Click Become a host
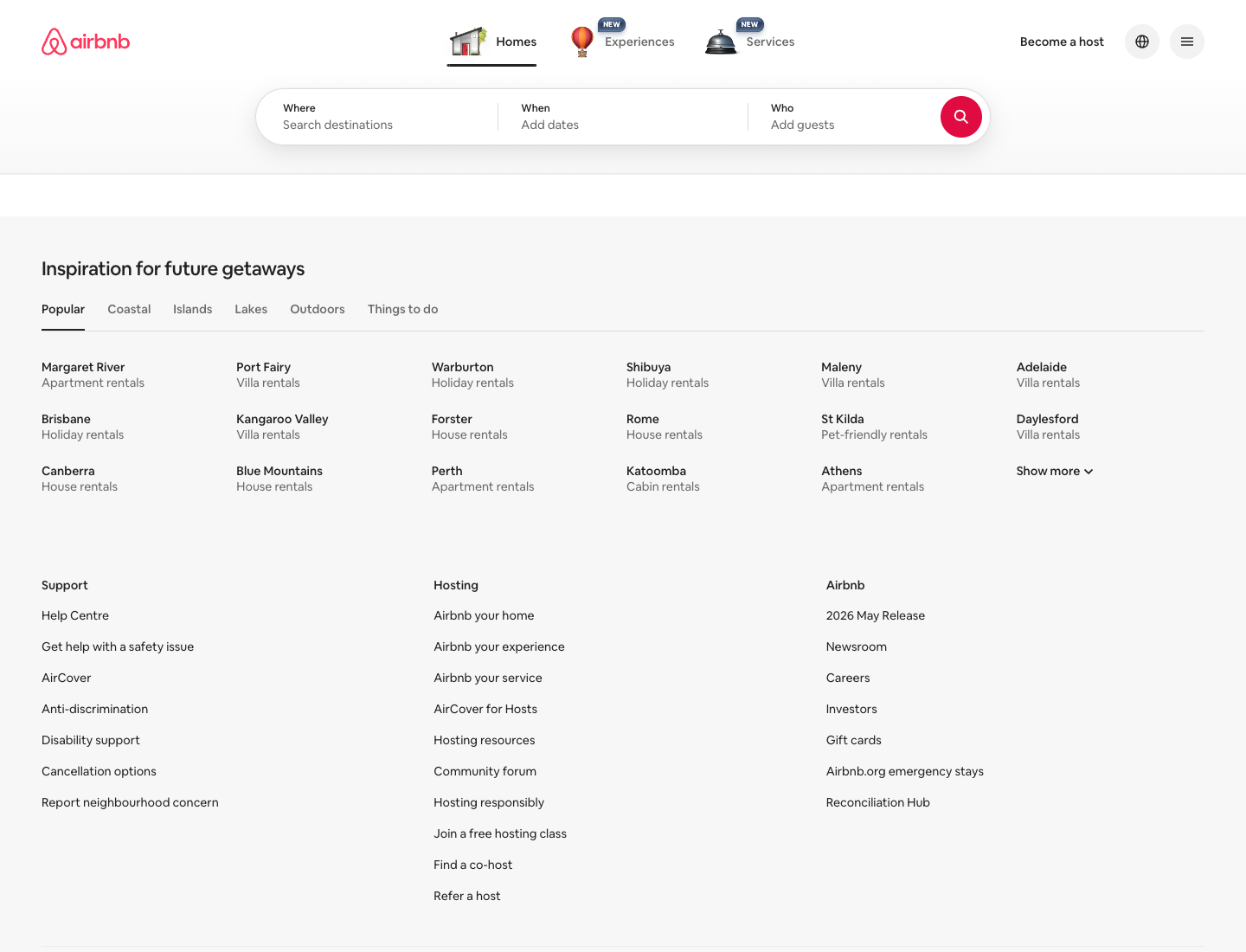 coord(1062,42)
